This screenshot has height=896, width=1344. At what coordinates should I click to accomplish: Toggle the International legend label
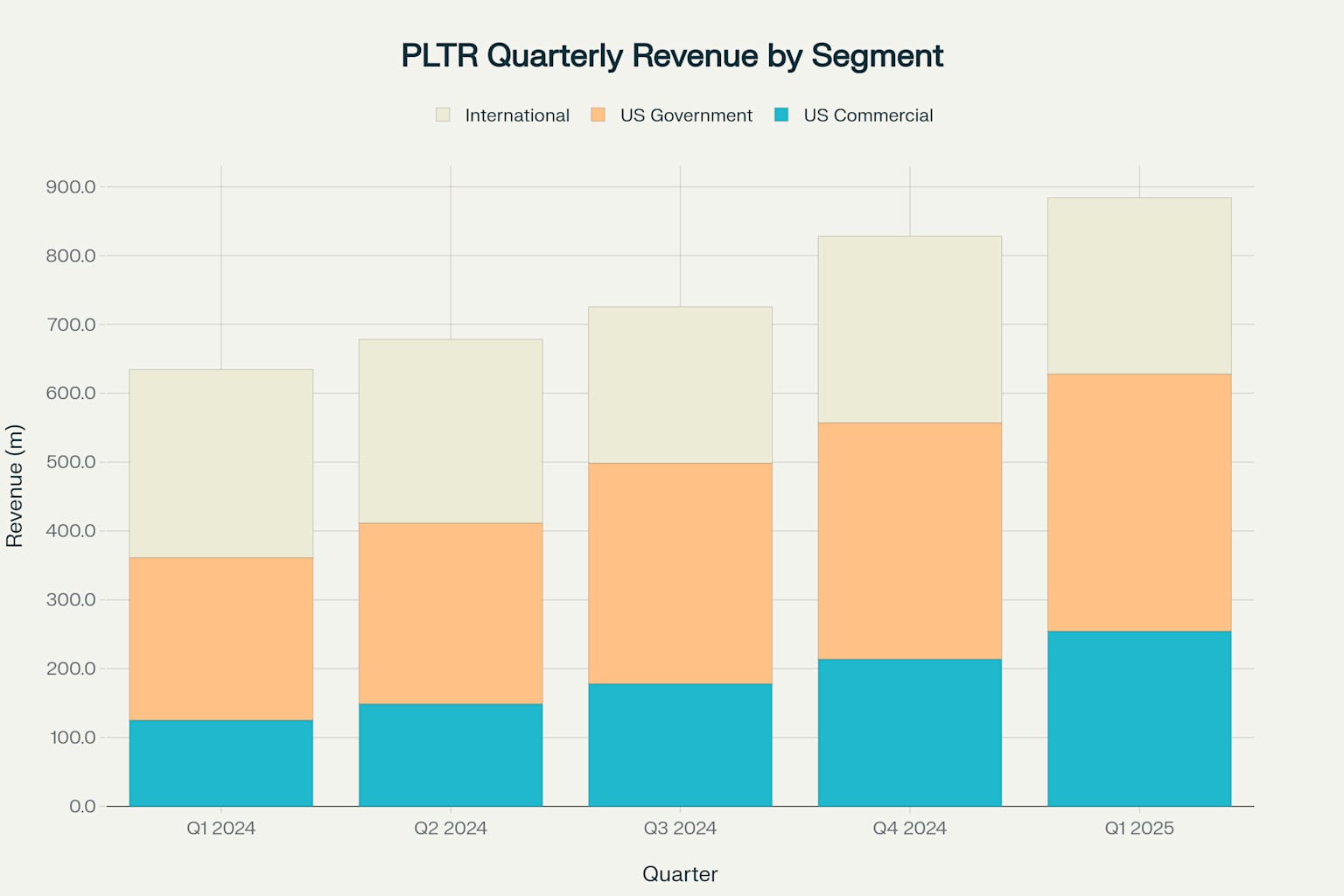[x=517, y=115]
